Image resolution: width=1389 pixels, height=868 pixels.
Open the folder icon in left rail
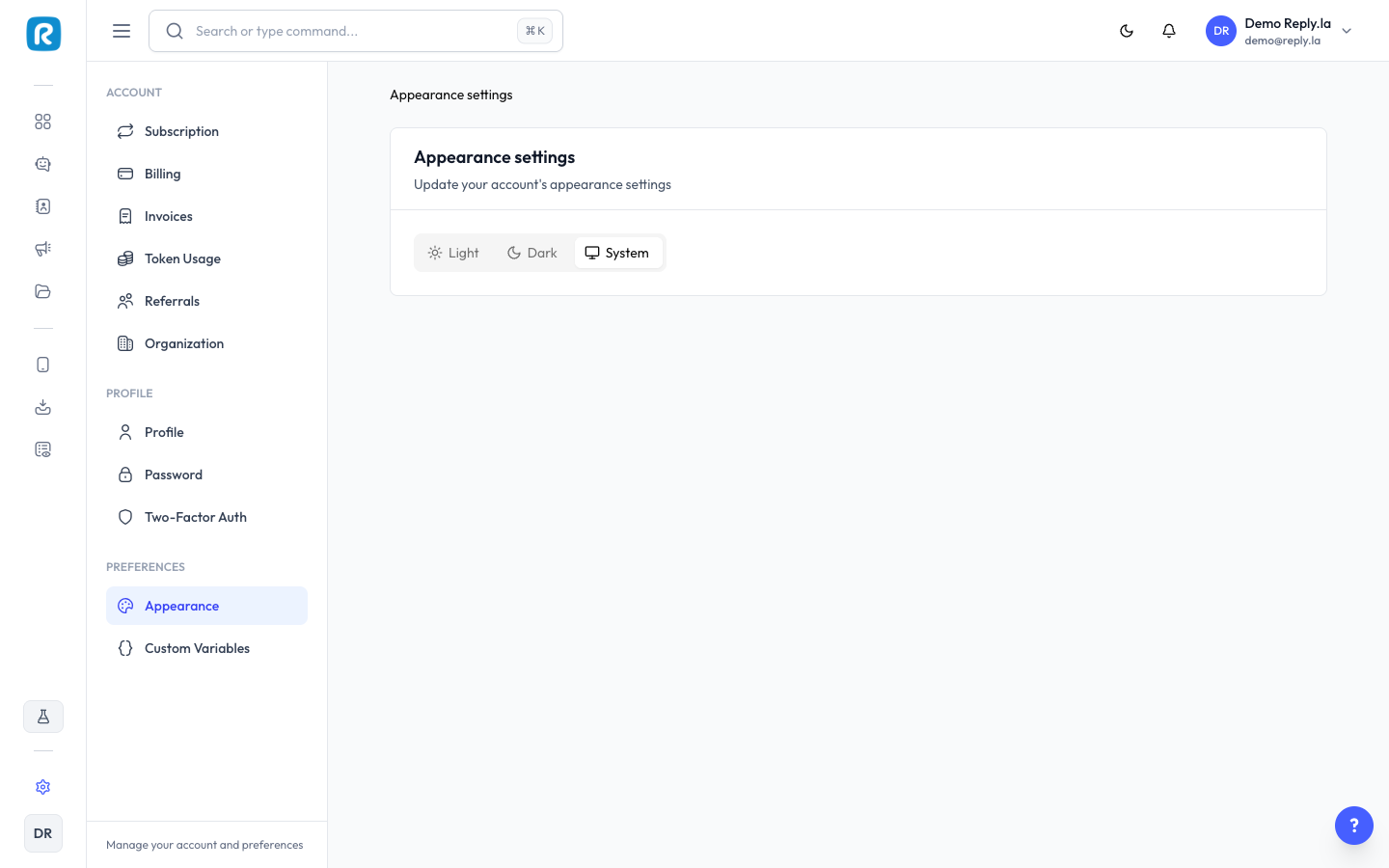tap(43, 291)
